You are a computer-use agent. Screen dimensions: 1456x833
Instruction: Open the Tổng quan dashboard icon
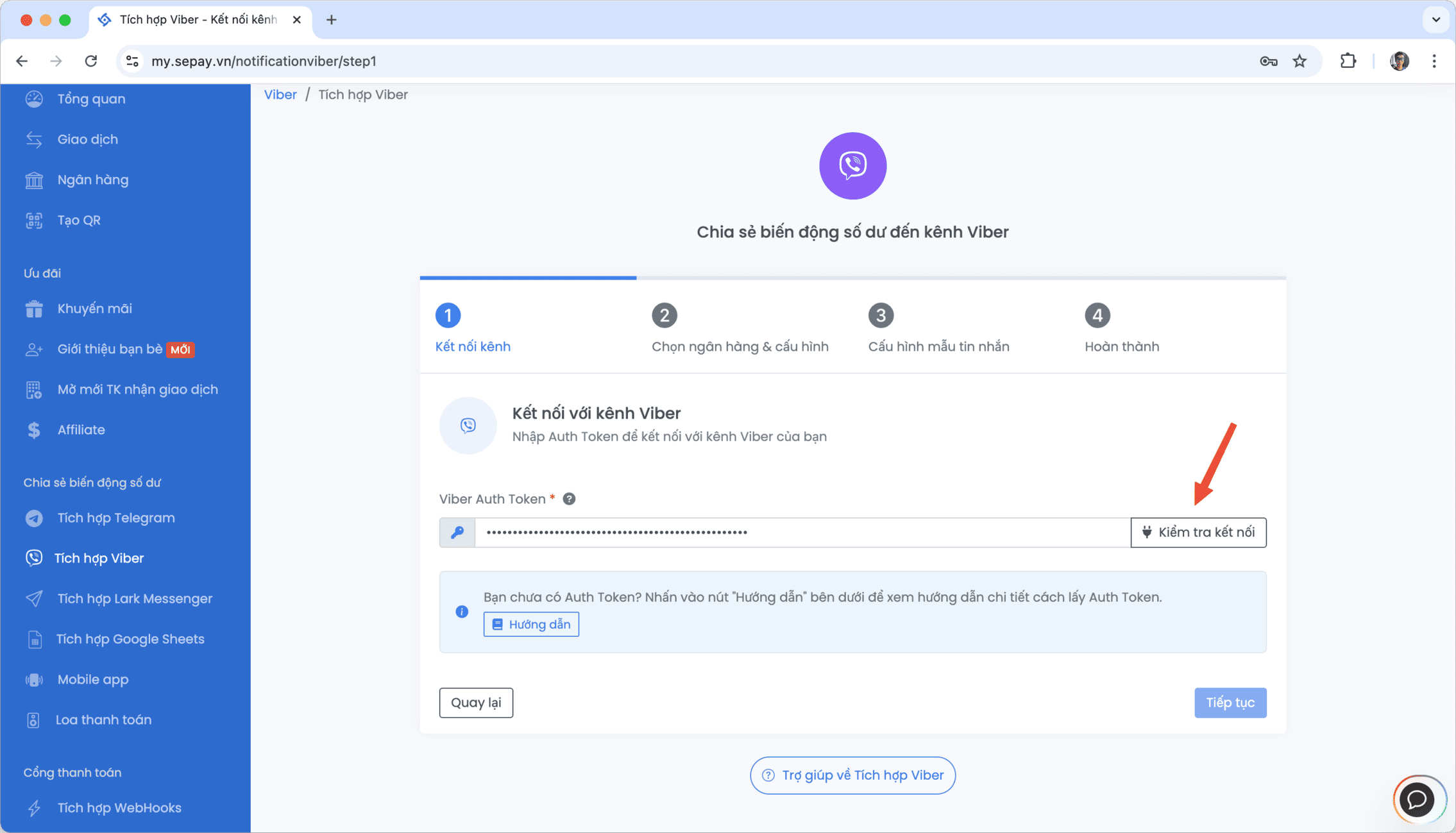(34, 99)
